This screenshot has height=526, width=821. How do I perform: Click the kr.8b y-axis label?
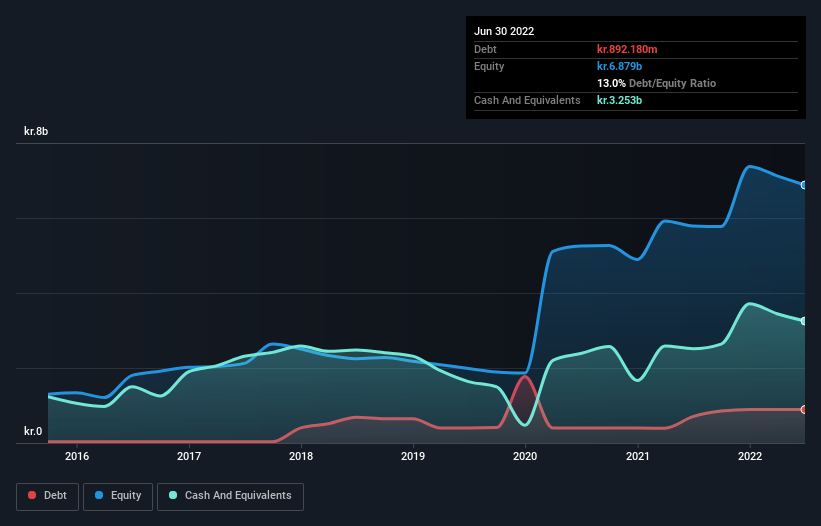[x=36, y=131]
